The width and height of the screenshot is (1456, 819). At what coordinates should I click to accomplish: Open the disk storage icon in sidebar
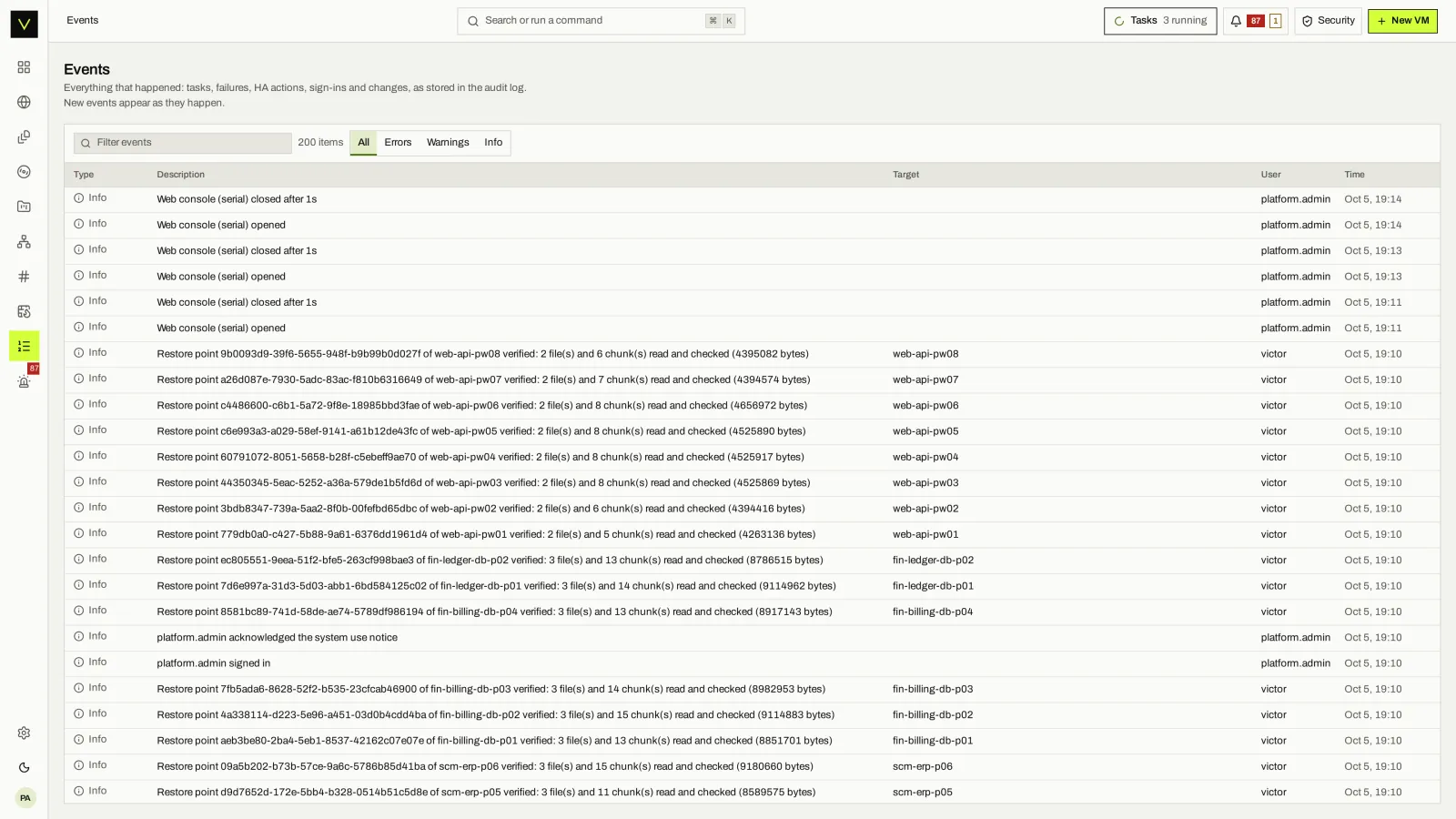pos(24,172)
